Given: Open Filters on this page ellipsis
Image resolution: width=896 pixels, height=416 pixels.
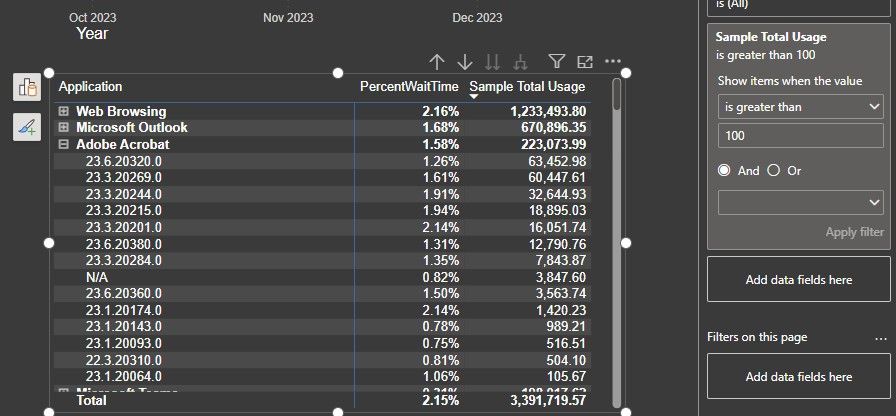Looking at the screenshot, I should point(881,339).
